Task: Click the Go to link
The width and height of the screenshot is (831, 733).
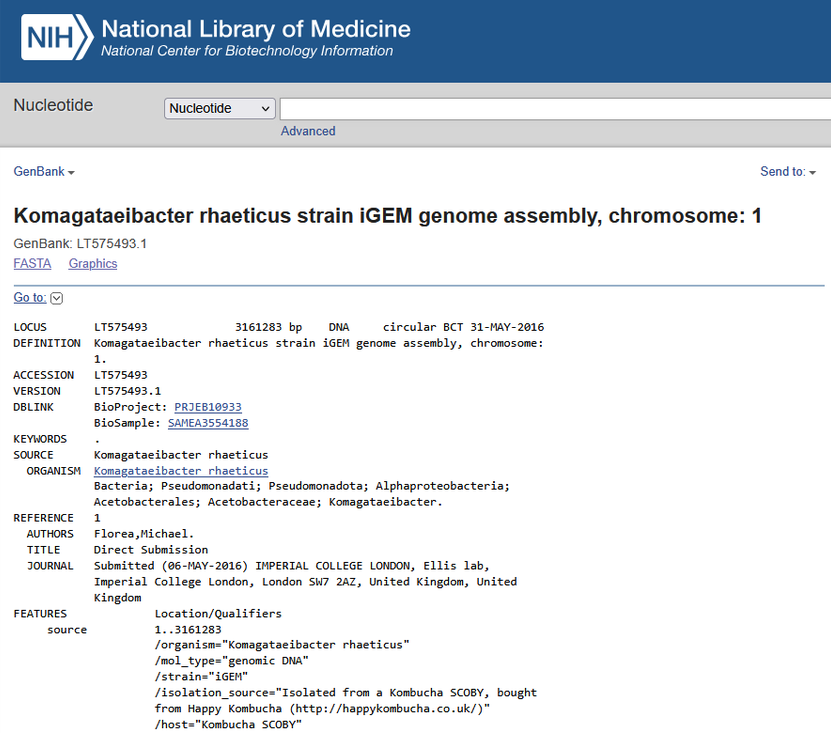Action: [x=30, y=297]
